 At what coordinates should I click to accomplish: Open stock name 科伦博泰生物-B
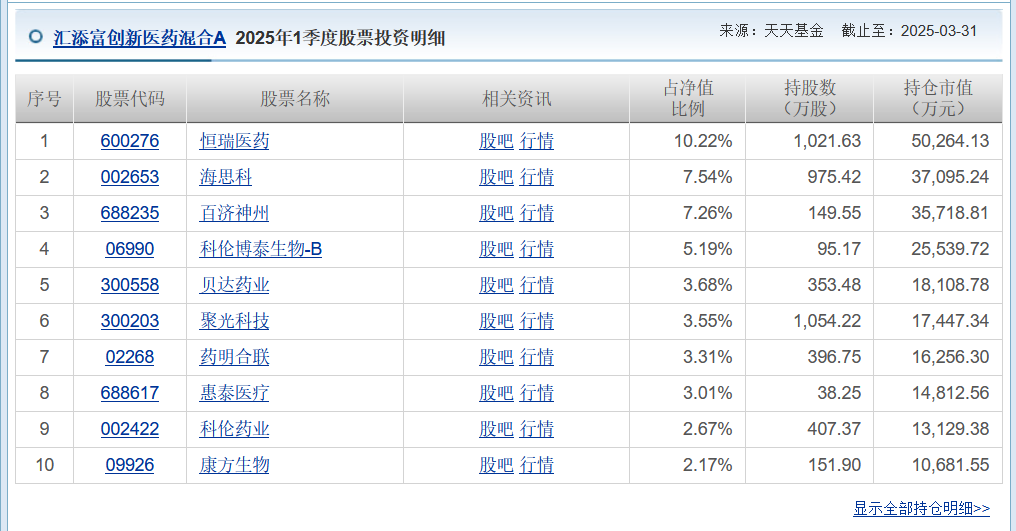(260, 249)
